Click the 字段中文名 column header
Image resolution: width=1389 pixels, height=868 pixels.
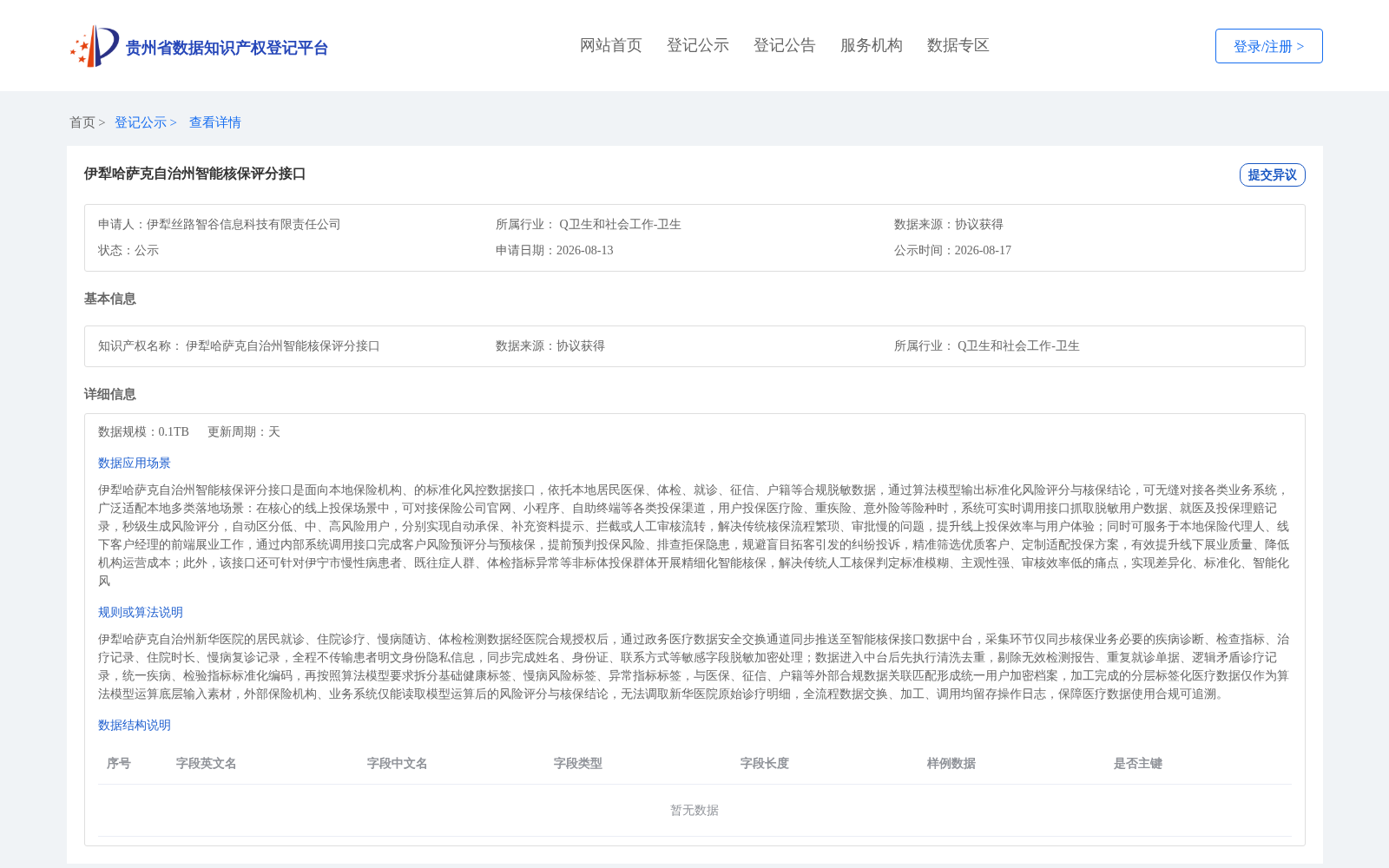[x=398, y=763]
